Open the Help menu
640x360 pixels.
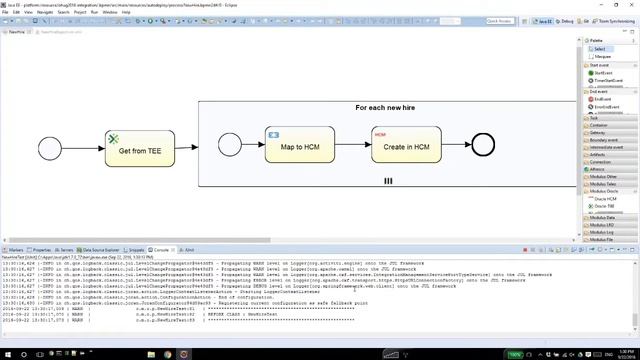point(126,13)
